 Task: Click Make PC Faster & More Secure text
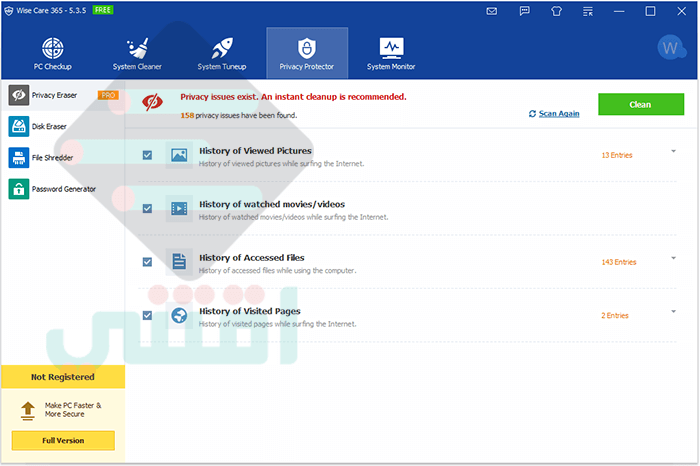(73, 410)
